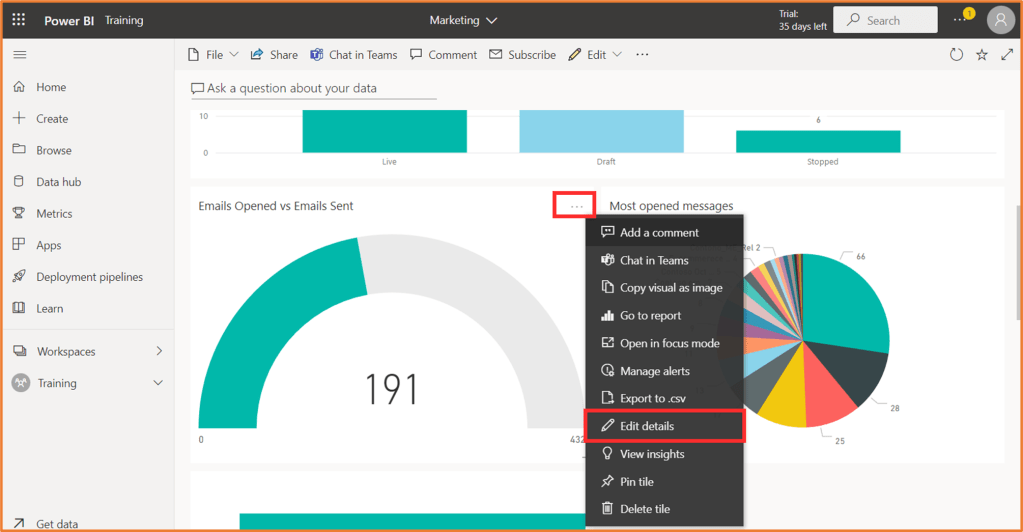Click the Stopped bar in chart

(818, 142)
